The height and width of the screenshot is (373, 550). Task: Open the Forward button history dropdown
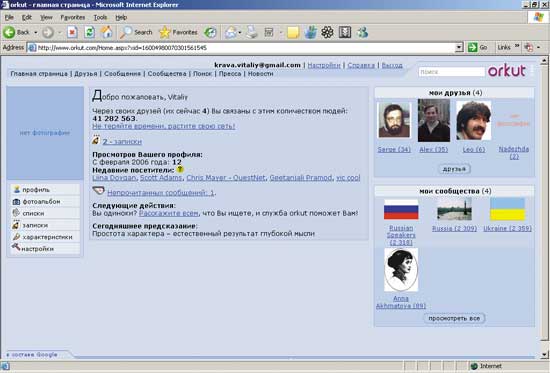(x=59, y=33)
